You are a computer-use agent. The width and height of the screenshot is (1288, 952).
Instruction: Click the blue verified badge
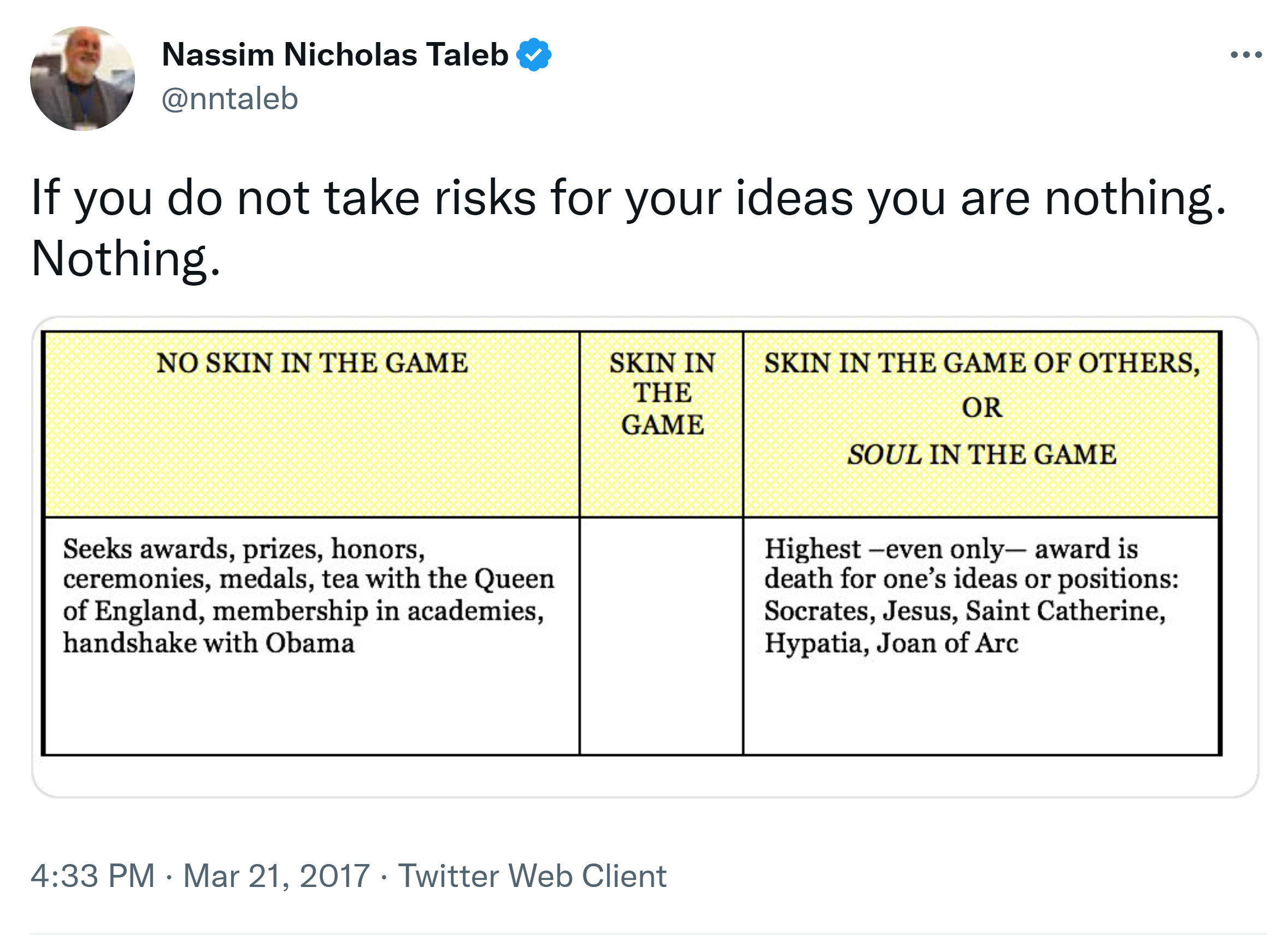click(533, 55)
